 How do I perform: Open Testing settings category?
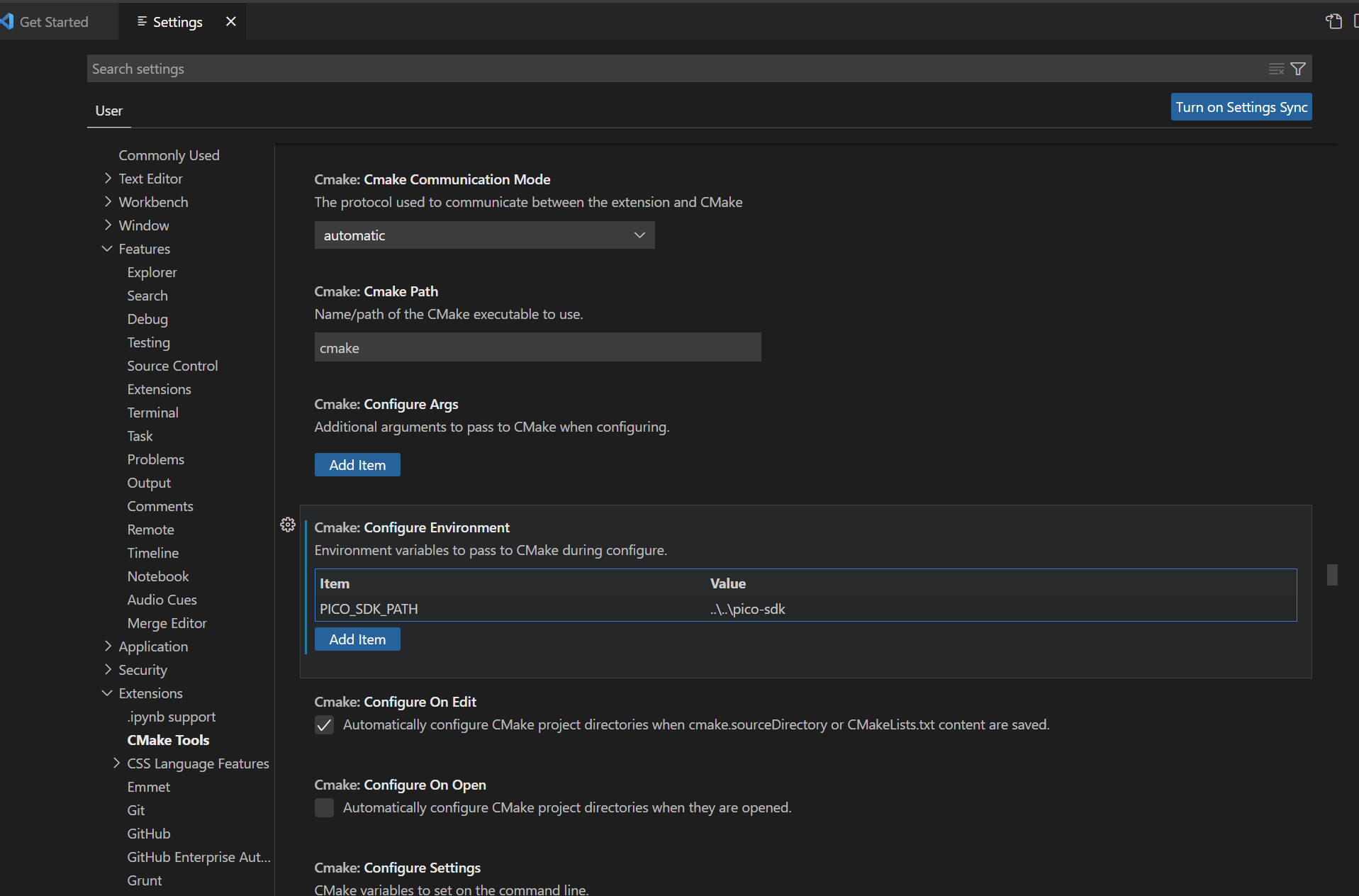click(x=148, y=342)
